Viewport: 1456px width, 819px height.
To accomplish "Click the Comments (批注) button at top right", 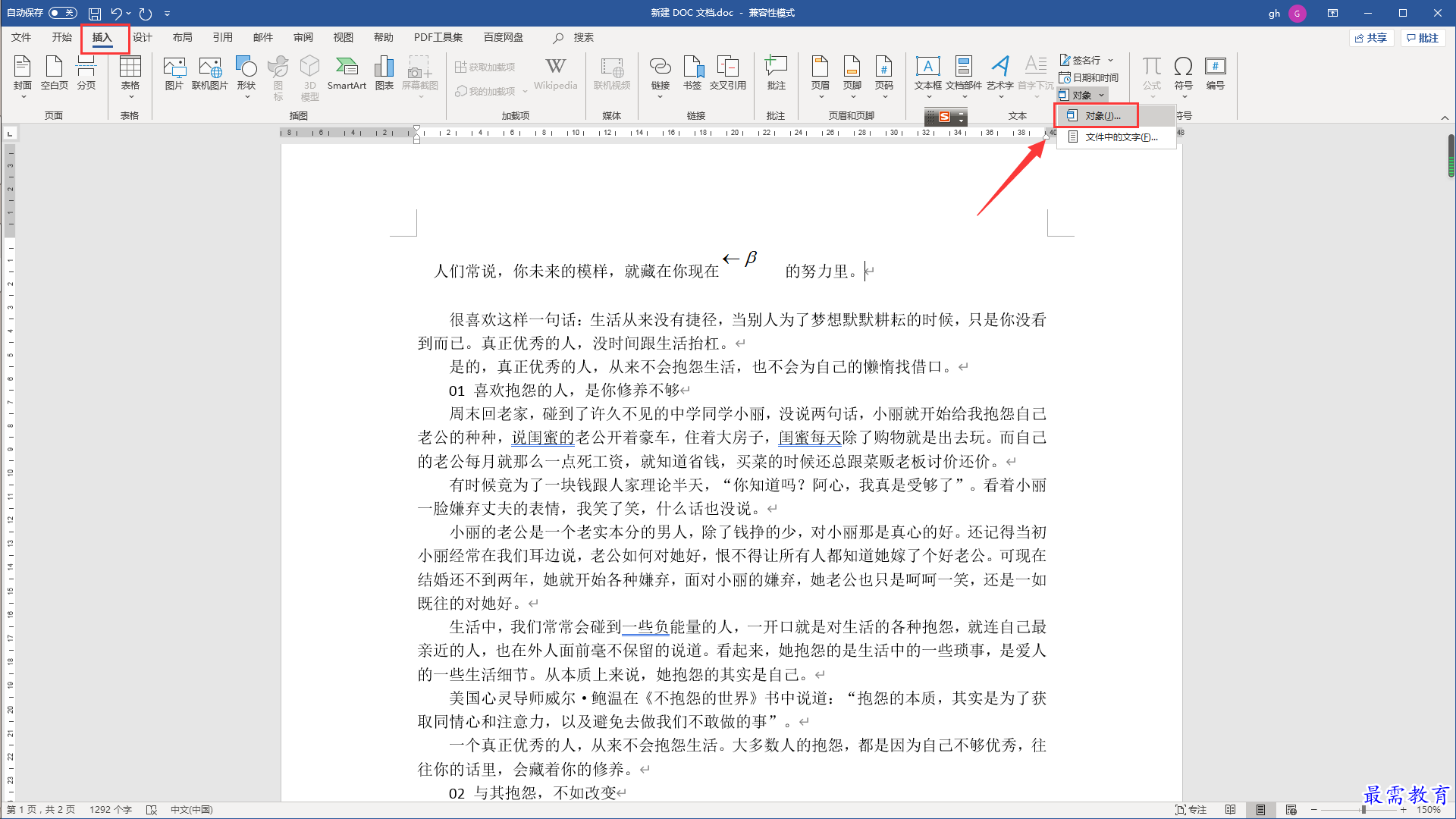I will [x=1423, y=38].
